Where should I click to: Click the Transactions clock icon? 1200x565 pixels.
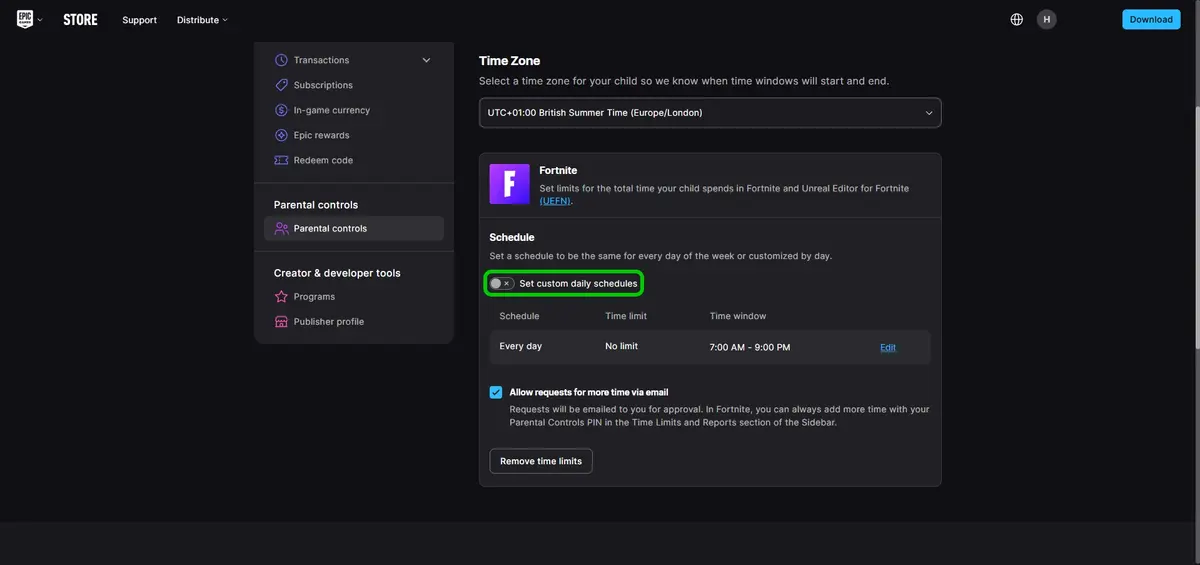[281, 60]
